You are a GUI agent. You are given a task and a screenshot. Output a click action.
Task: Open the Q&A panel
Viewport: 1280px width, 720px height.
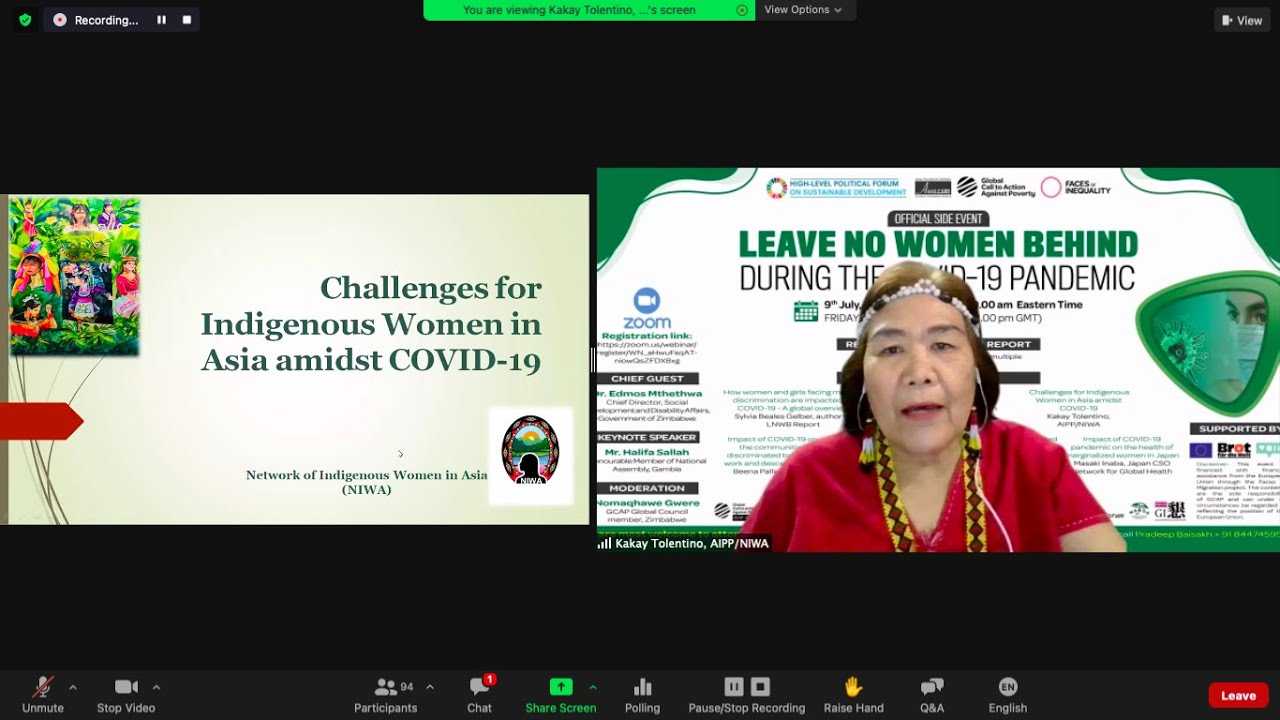pos(932,695)
